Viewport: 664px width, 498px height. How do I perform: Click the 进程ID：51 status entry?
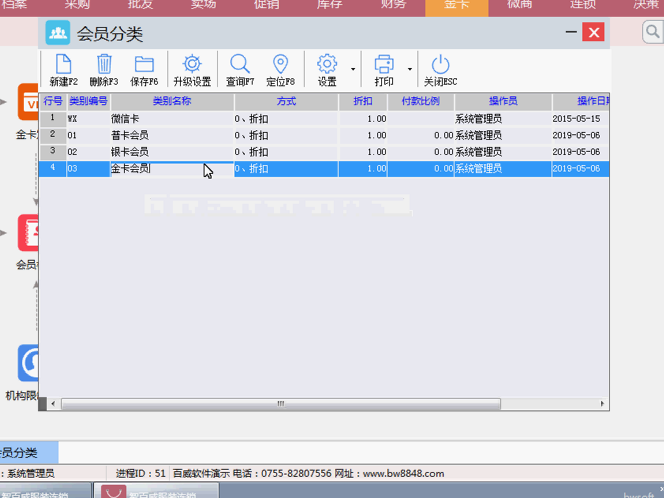[140, 473]
